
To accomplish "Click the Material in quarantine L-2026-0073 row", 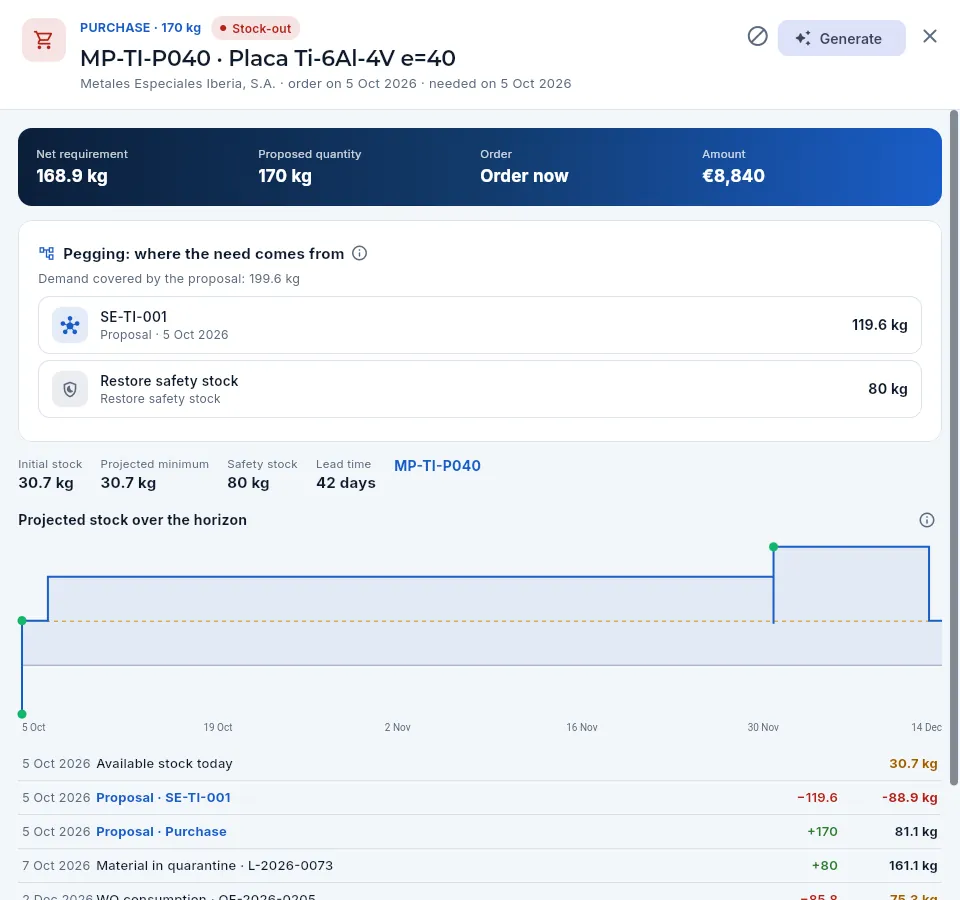I will tap(479, 866).
